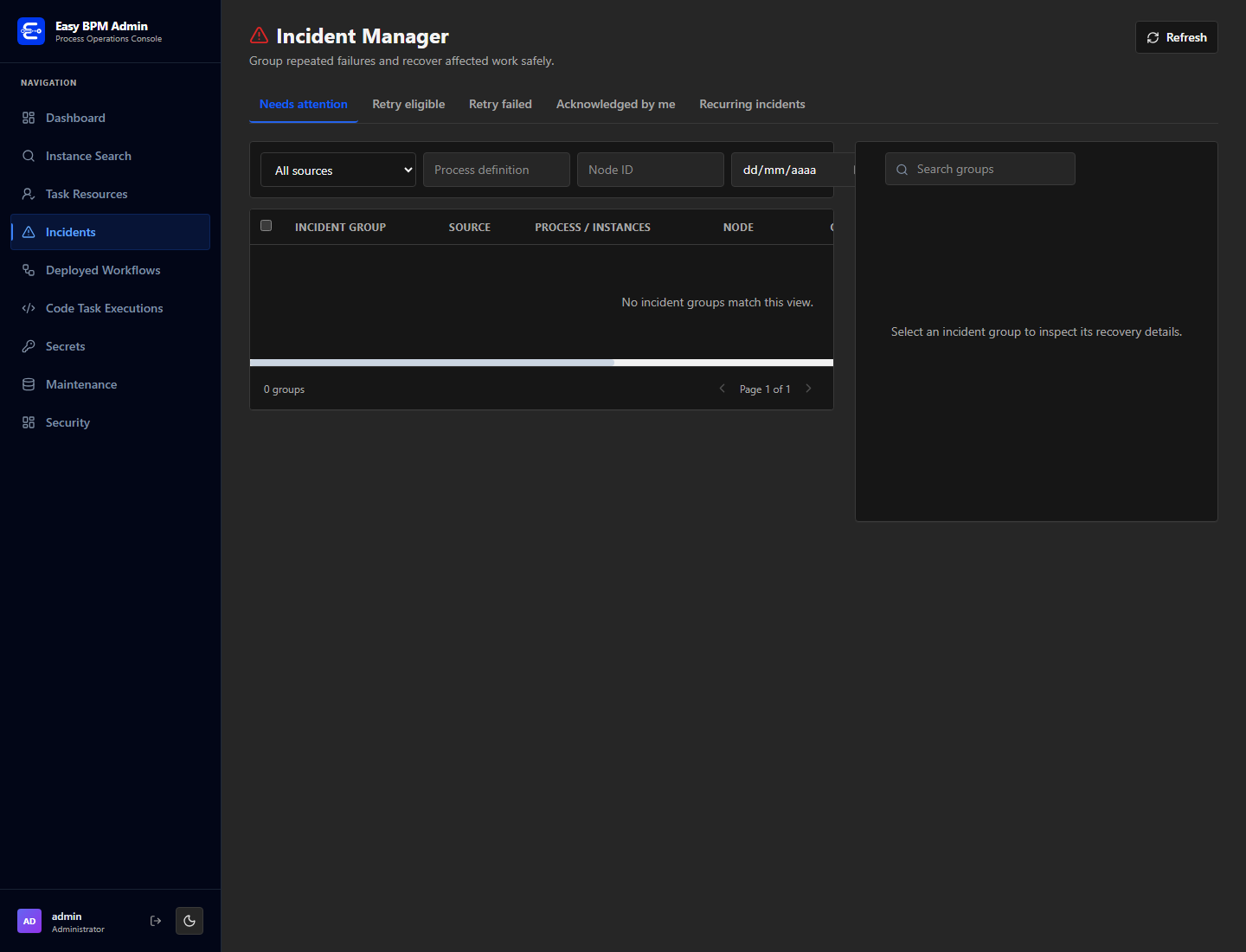Image resolution: width=1246 pixels, height=952 pixels.
Task: Click the Refresh button
Action: click(x=1177, y=37)
